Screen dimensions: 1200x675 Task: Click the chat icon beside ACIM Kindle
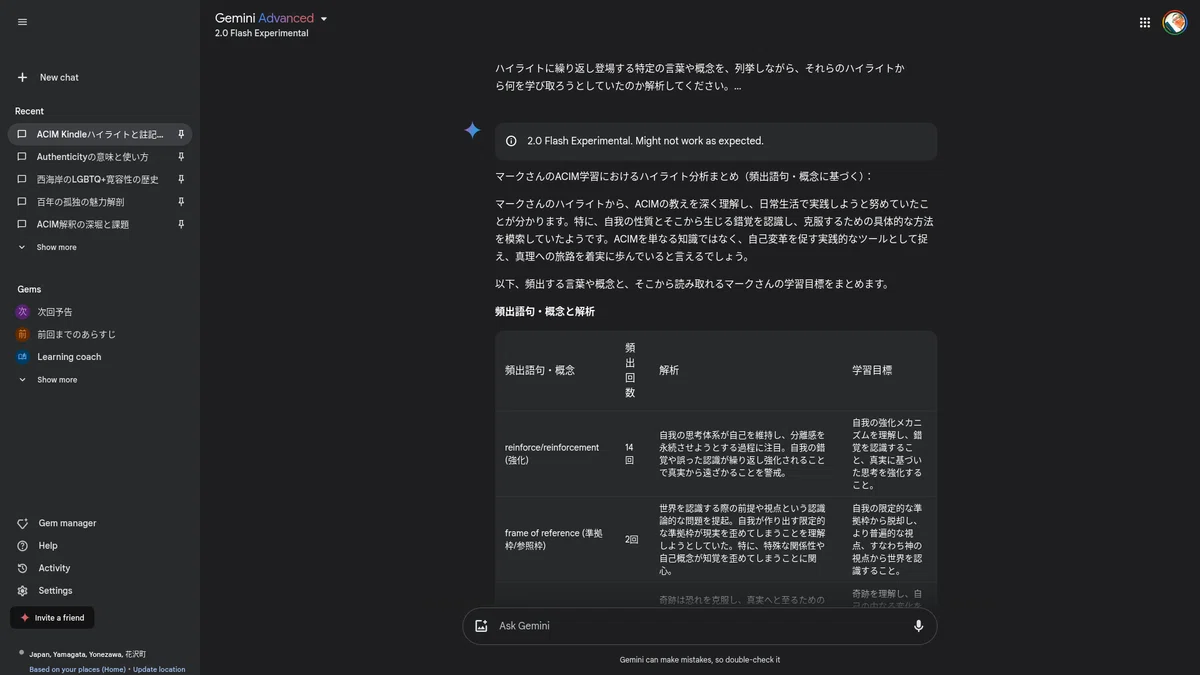click(22, 134)
